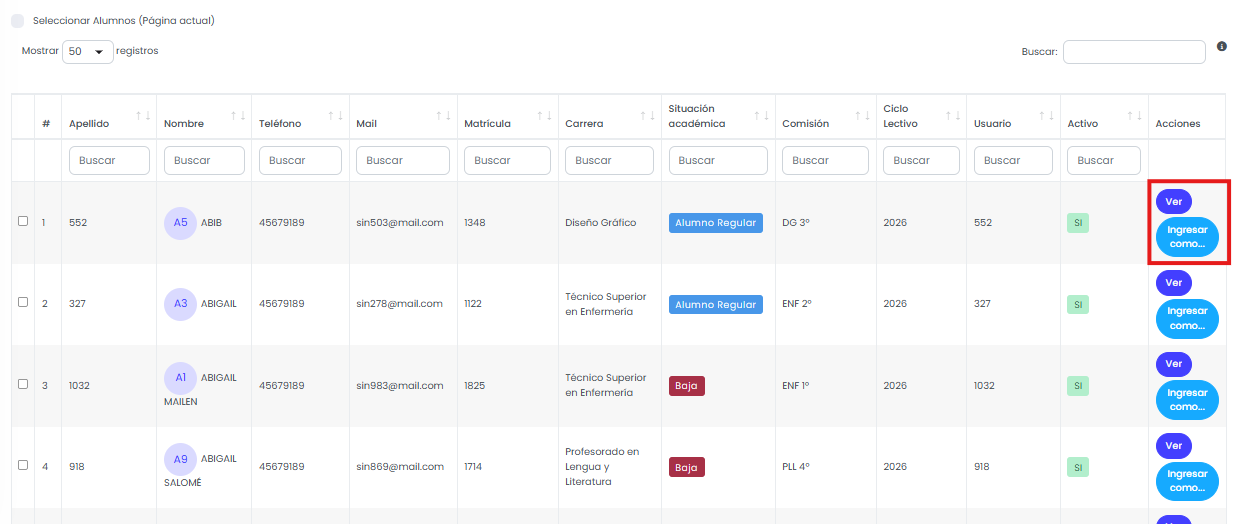Click the A5 avatar for ABIB

tap(180, 223)
